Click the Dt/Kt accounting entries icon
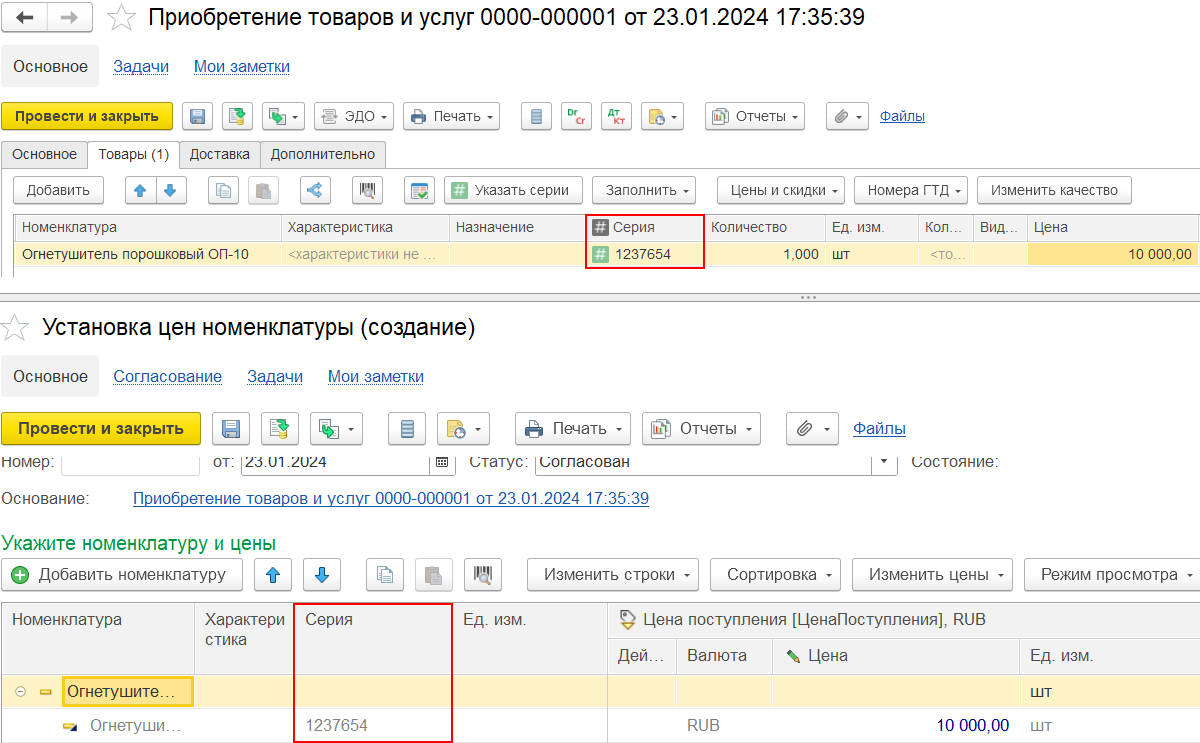This screenshot has height=743, width=1200. 614,116
